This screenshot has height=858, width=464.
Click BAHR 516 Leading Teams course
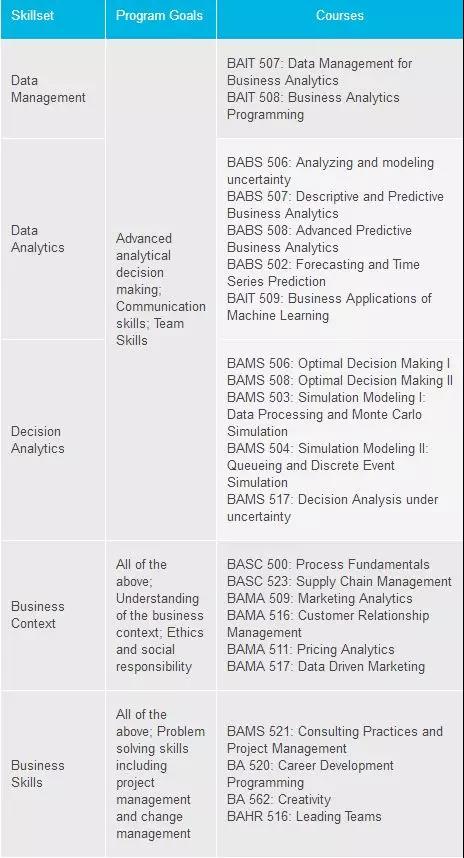coord(304,816)
